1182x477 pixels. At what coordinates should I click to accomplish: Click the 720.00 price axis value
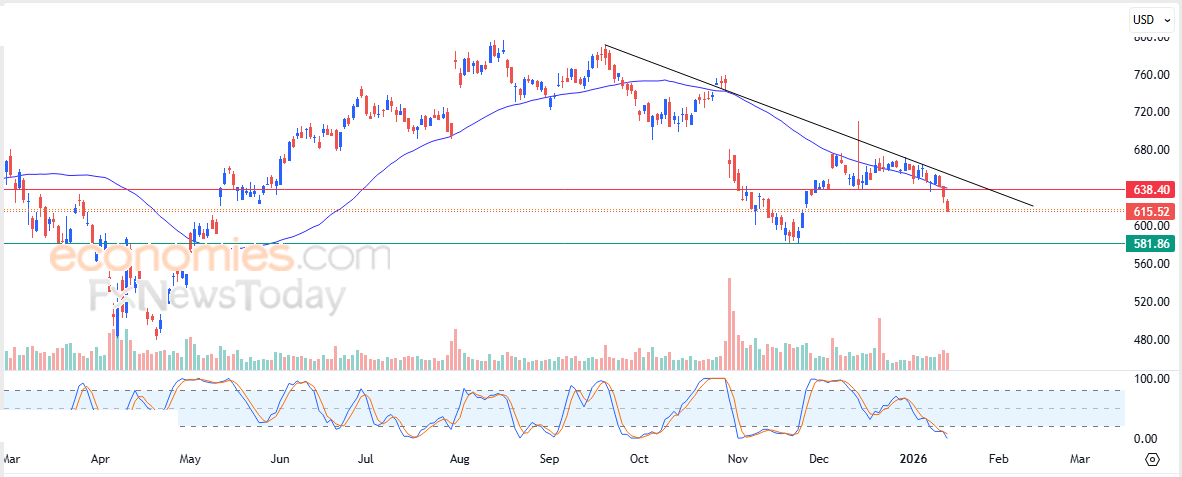click(1150, 112)
